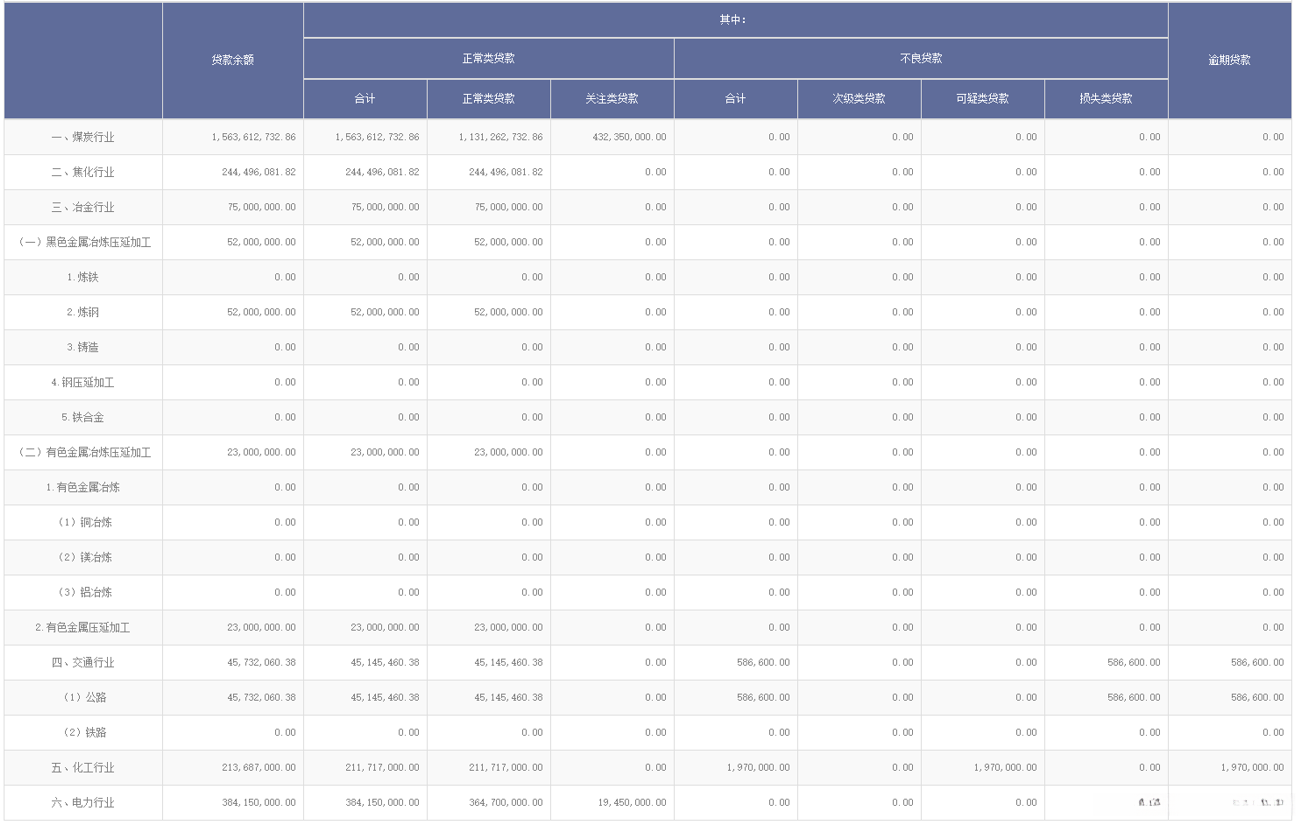
Task: Select the 正常类贷款 group header spanning three columns
Action: pos(489,58)
